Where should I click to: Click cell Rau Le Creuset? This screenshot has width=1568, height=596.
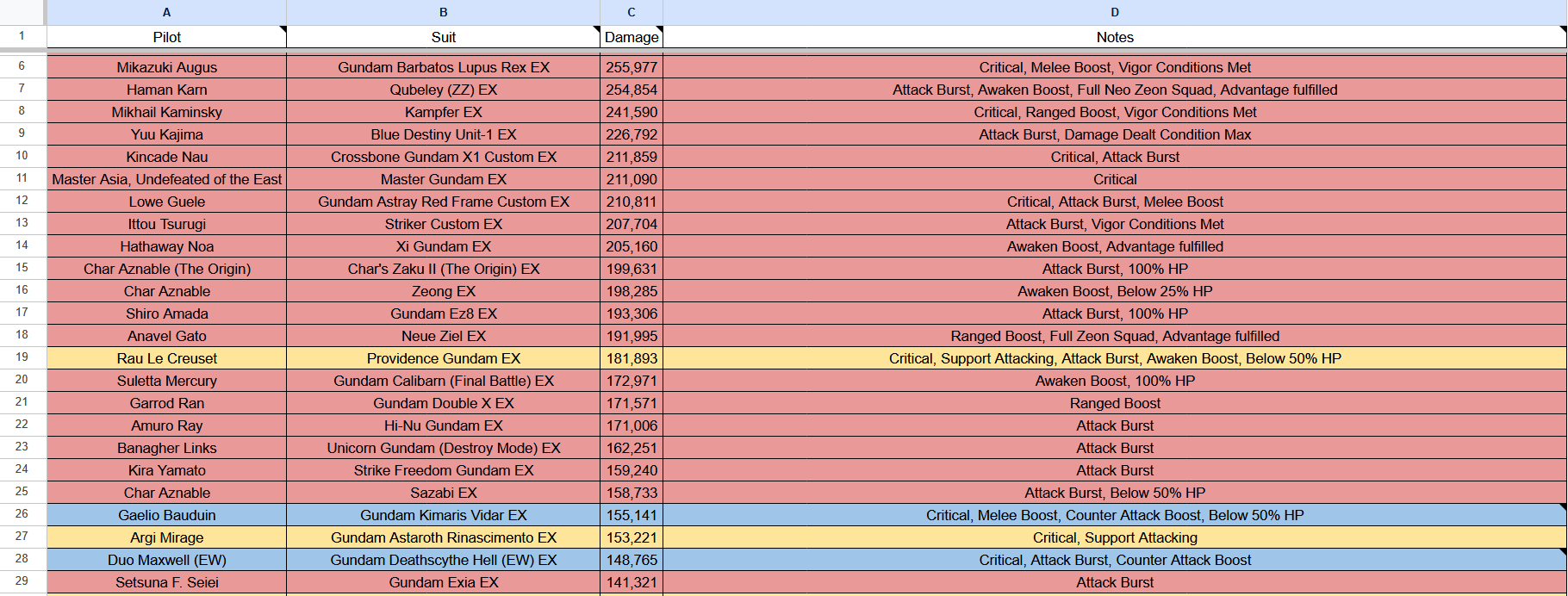click(166, 358)
